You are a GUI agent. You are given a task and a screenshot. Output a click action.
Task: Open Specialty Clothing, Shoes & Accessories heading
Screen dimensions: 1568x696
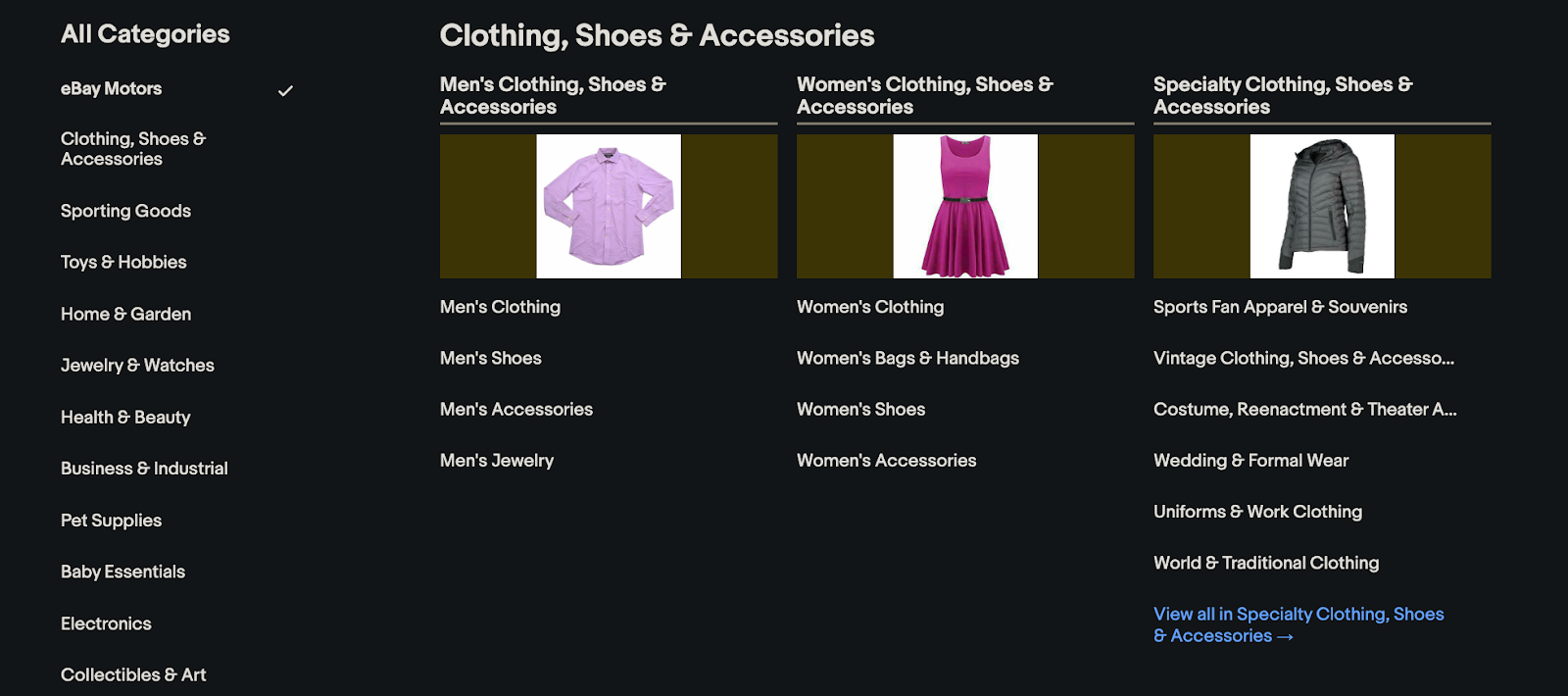click(1283, 95)
